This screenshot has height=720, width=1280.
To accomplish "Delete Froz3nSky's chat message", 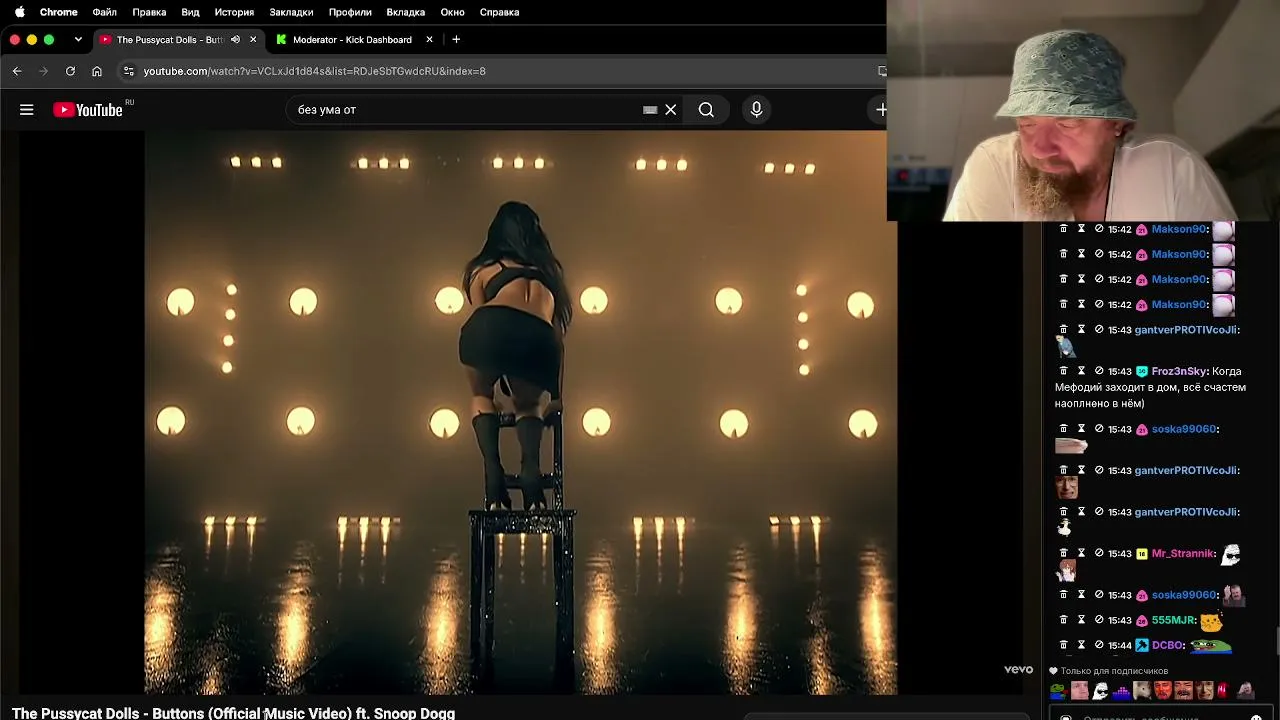I will (x=1063, y=371).
